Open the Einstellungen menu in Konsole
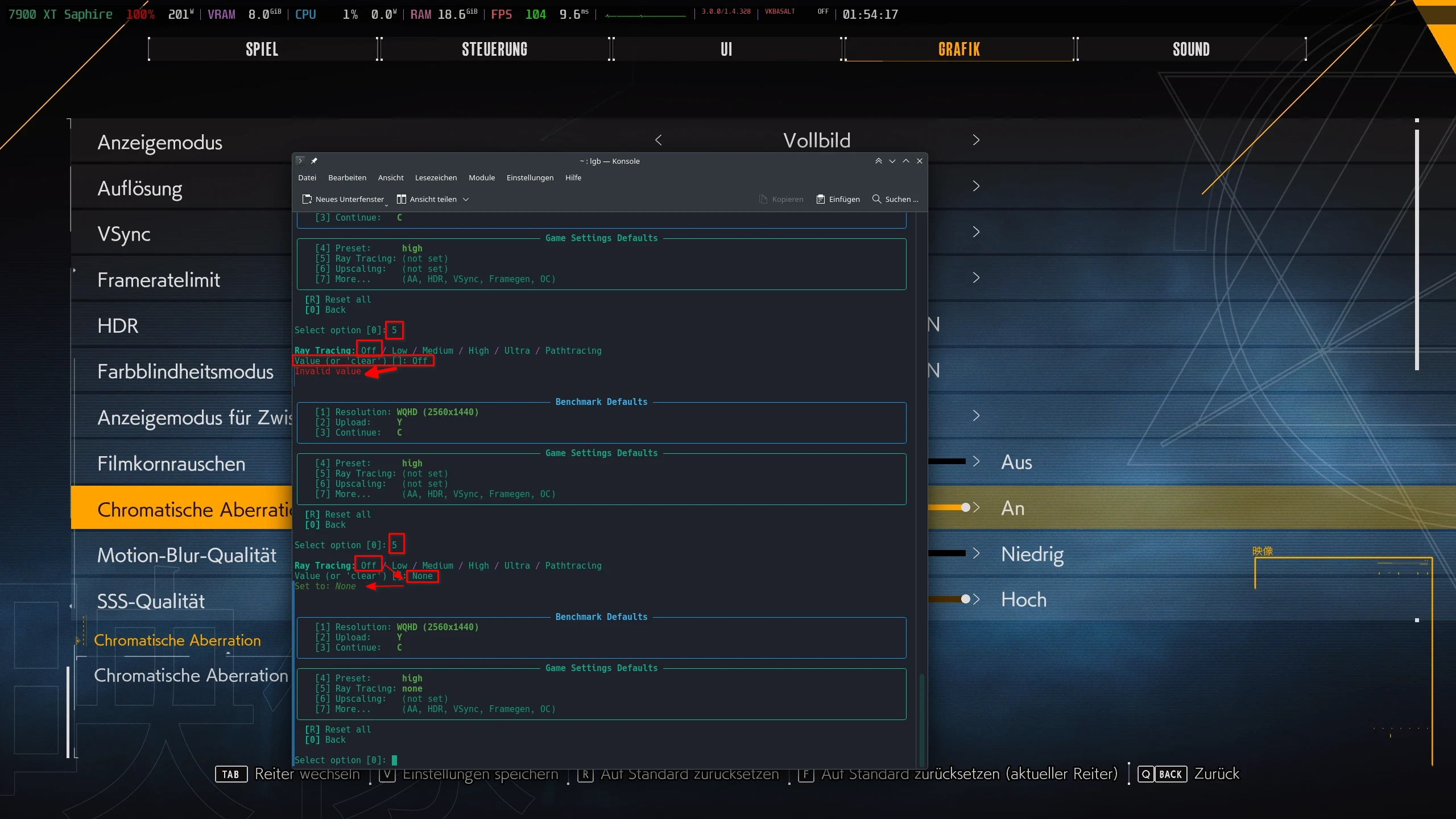The width and height of the screenshot is (1456, 819). pyautogui.click(x=530, y=177)
